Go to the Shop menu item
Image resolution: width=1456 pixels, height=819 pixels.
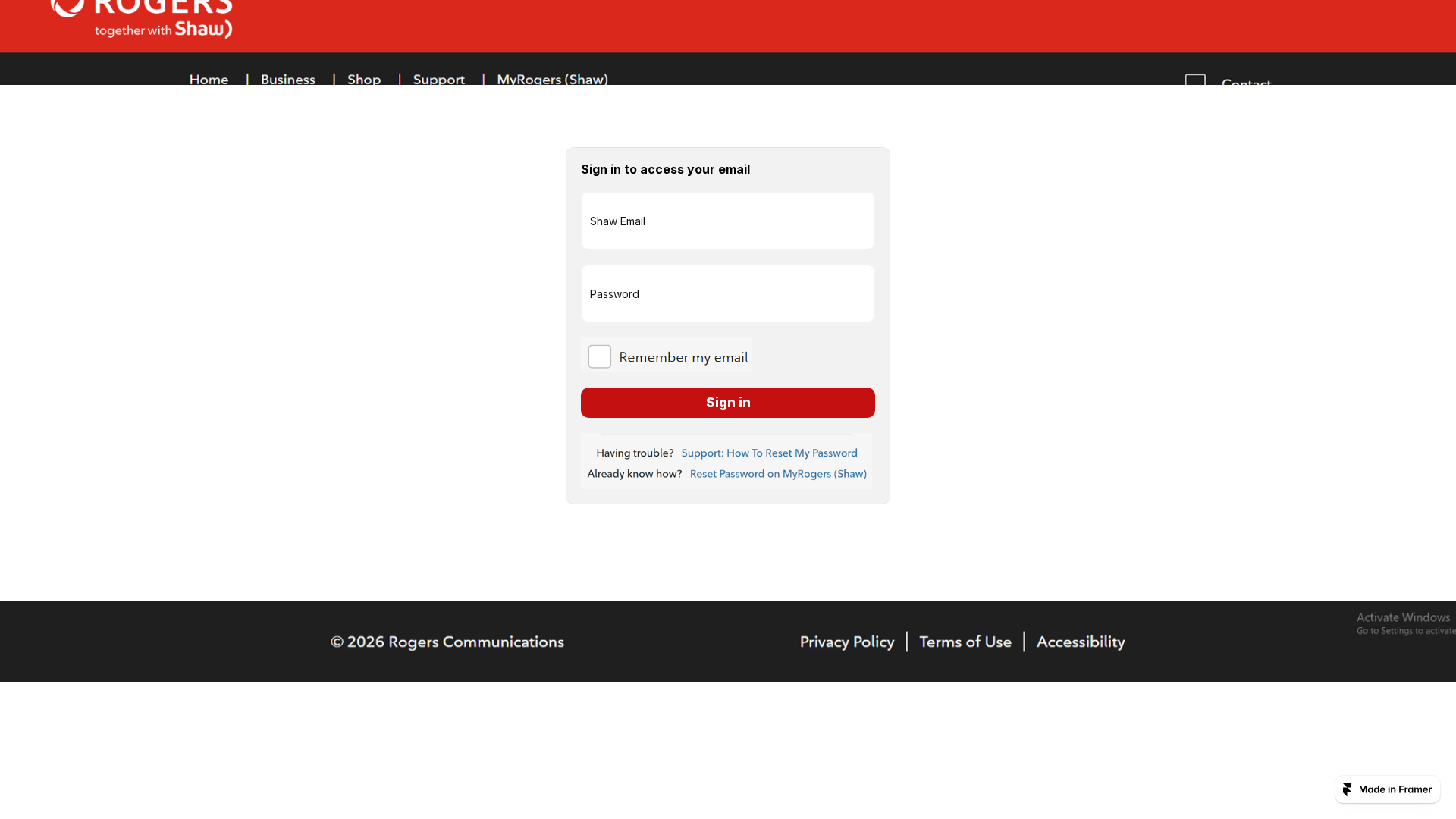(x=364, y=79)
